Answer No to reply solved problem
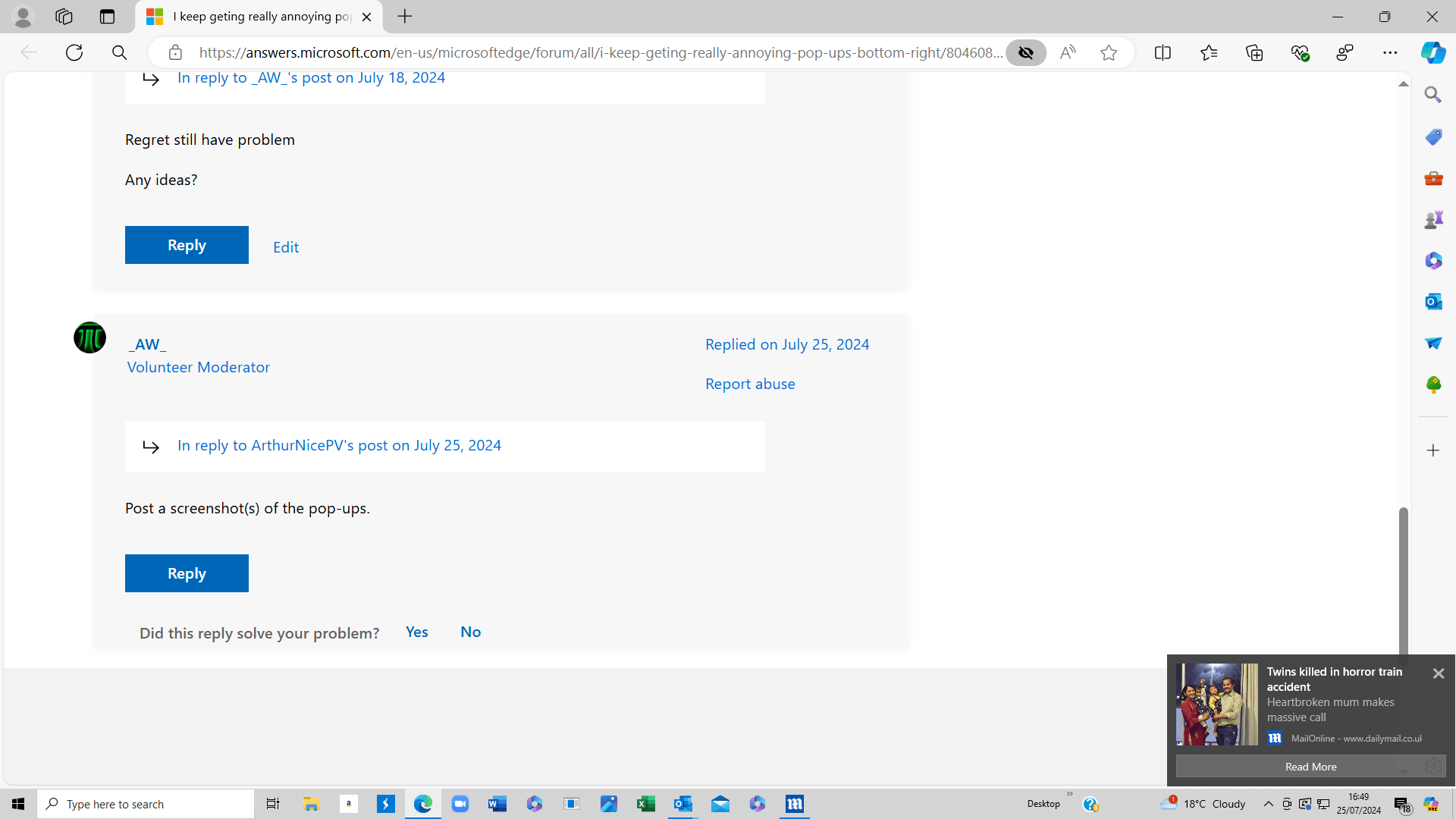 (x=470, y=632)
